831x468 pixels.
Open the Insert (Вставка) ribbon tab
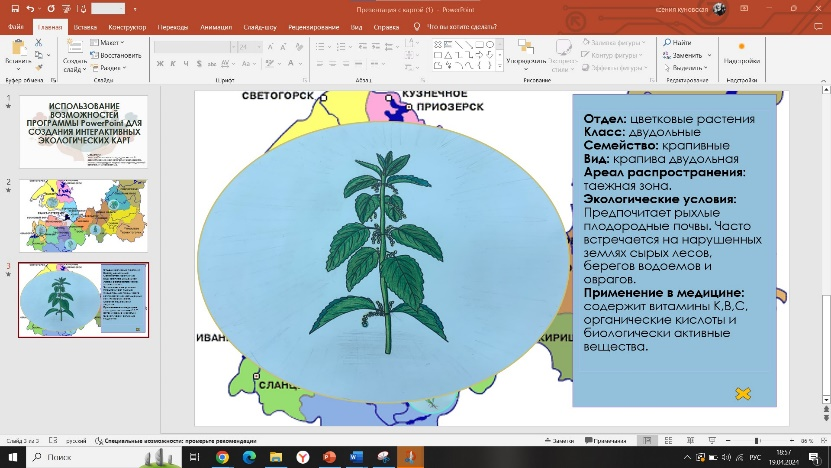click(86, 25)
